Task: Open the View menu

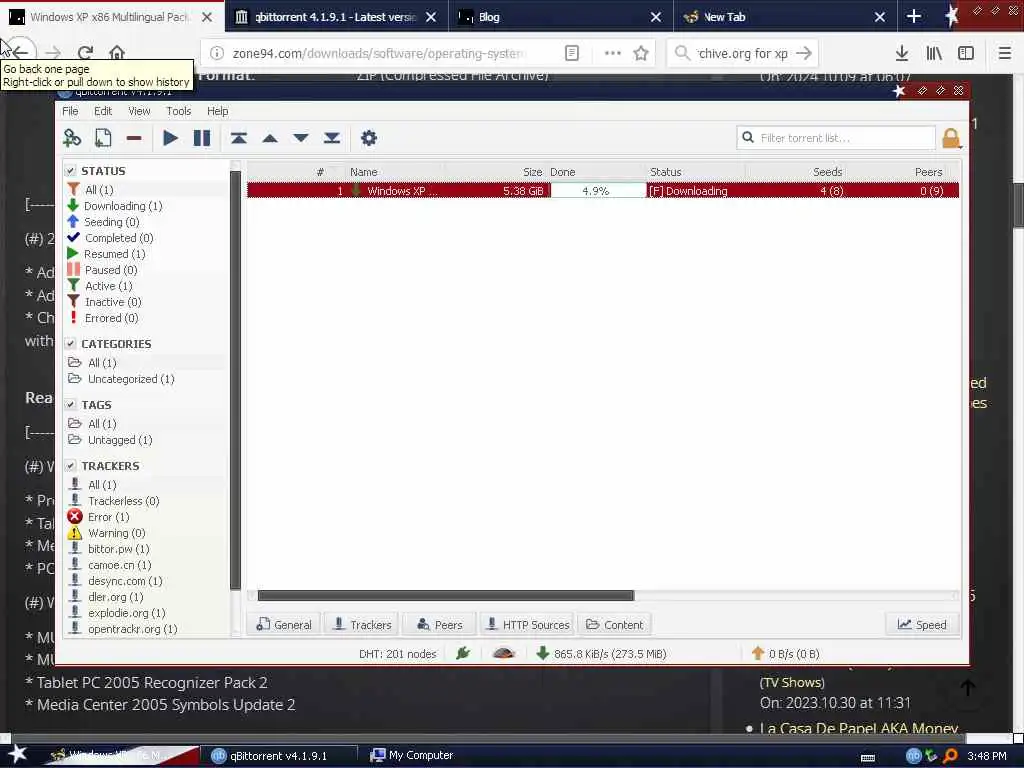Action: tap(139, 111)
